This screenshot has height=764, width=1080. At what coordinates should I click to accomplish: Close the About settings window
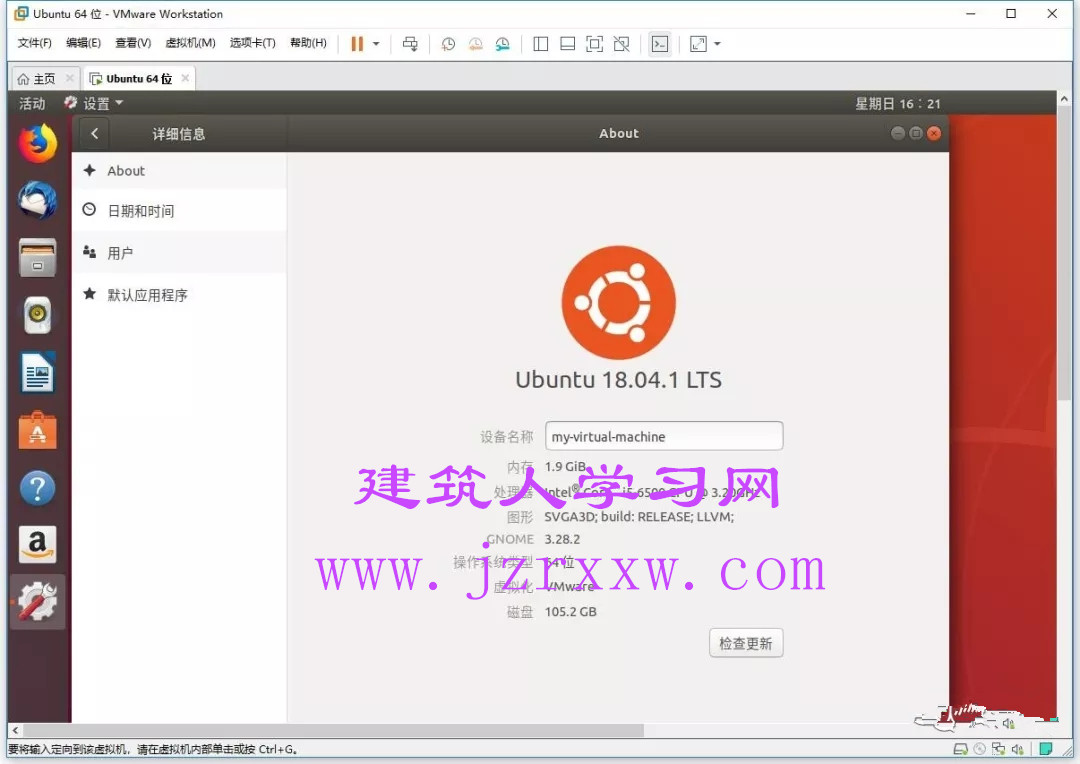click(x=934, y=134)
